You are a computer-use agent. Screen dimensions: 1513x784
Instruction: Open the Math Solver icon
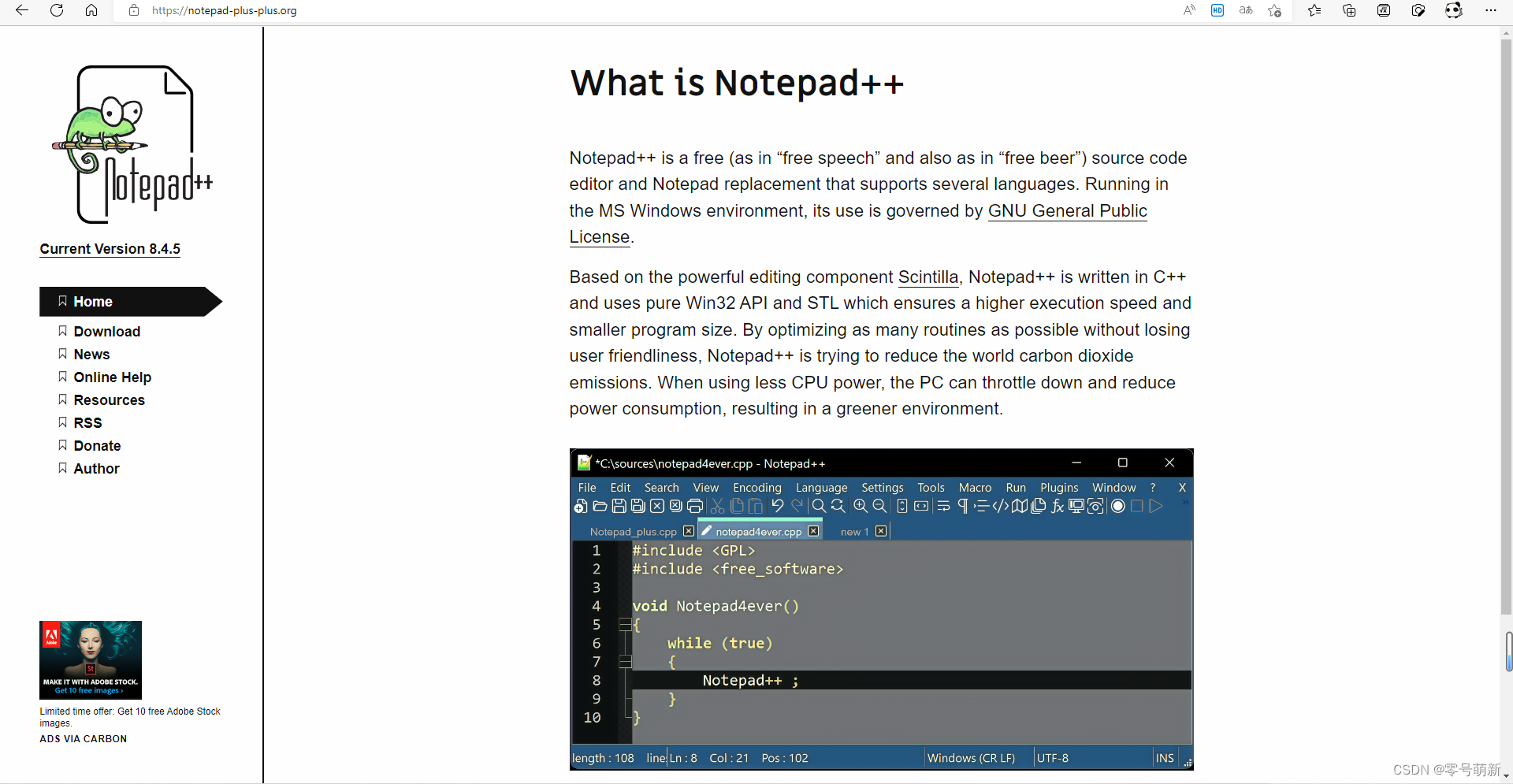click(x=1384, y=10)
